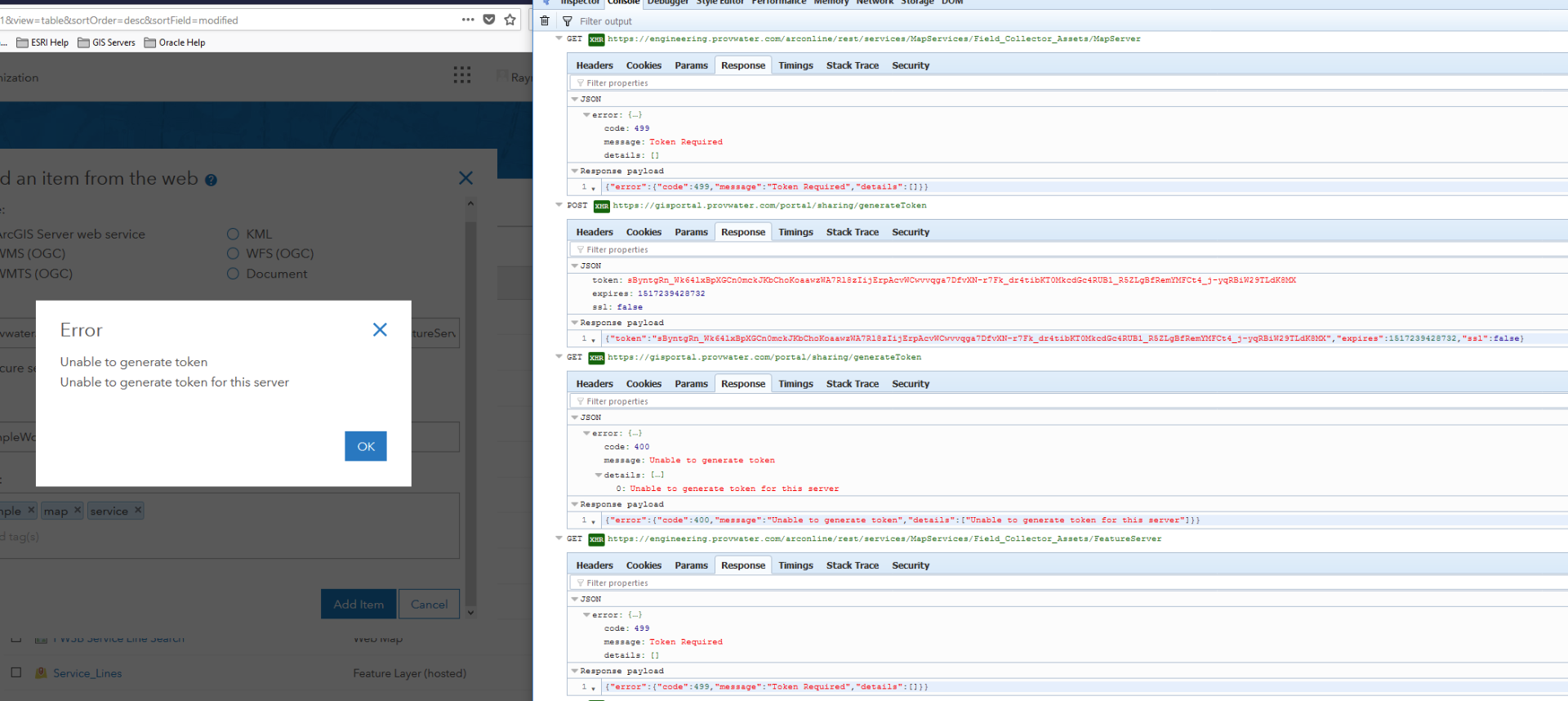Open Cookies tab of POST generateToken request
Screen dimensions: 1568x701
point(644,232)
